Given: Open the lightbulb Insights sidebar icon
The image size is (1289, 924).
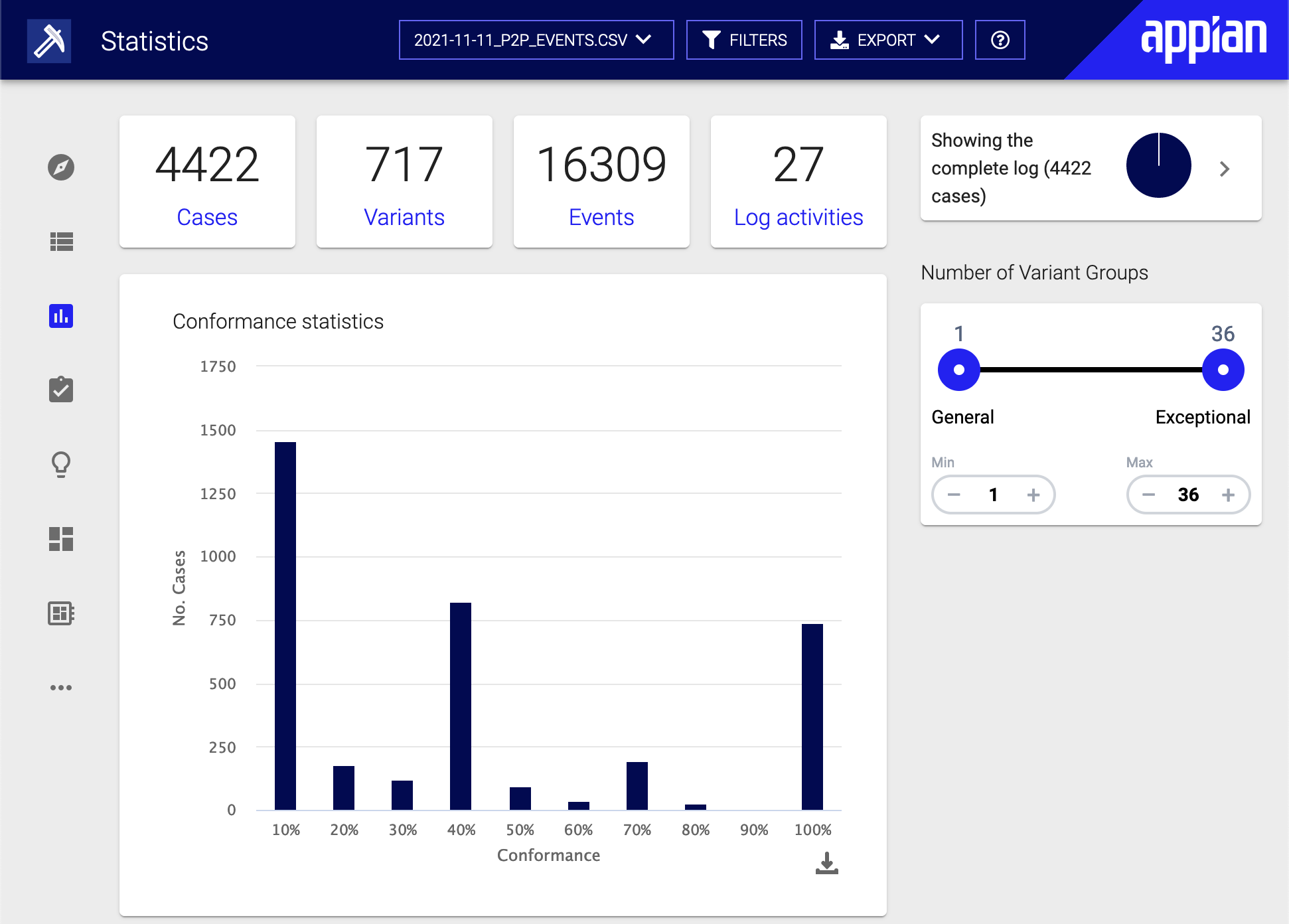Looking at the screenshot, I should click(61, 465).
